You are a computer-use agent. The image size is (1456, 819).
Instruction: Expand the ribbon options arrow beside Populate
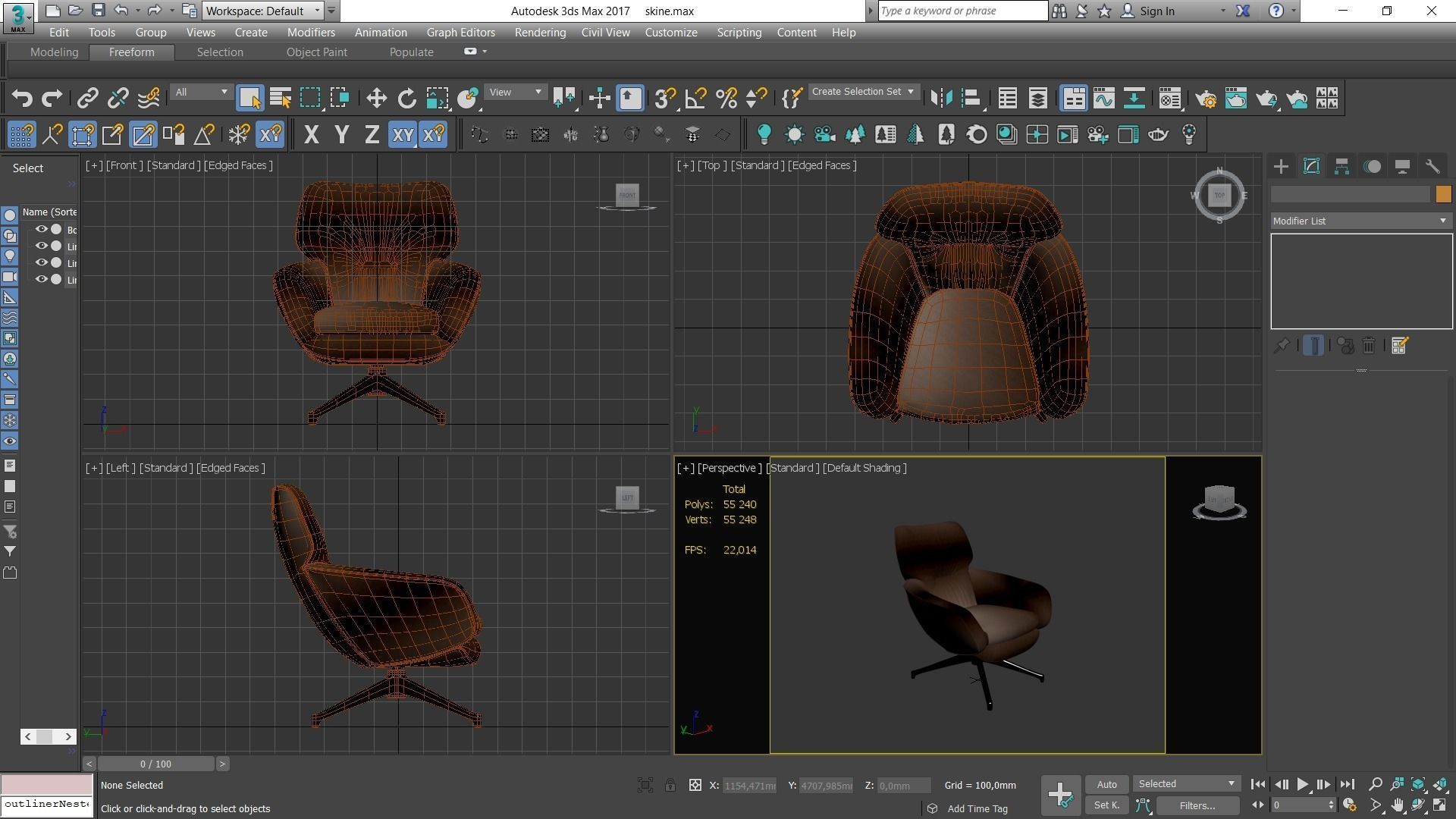pos(485,52)
